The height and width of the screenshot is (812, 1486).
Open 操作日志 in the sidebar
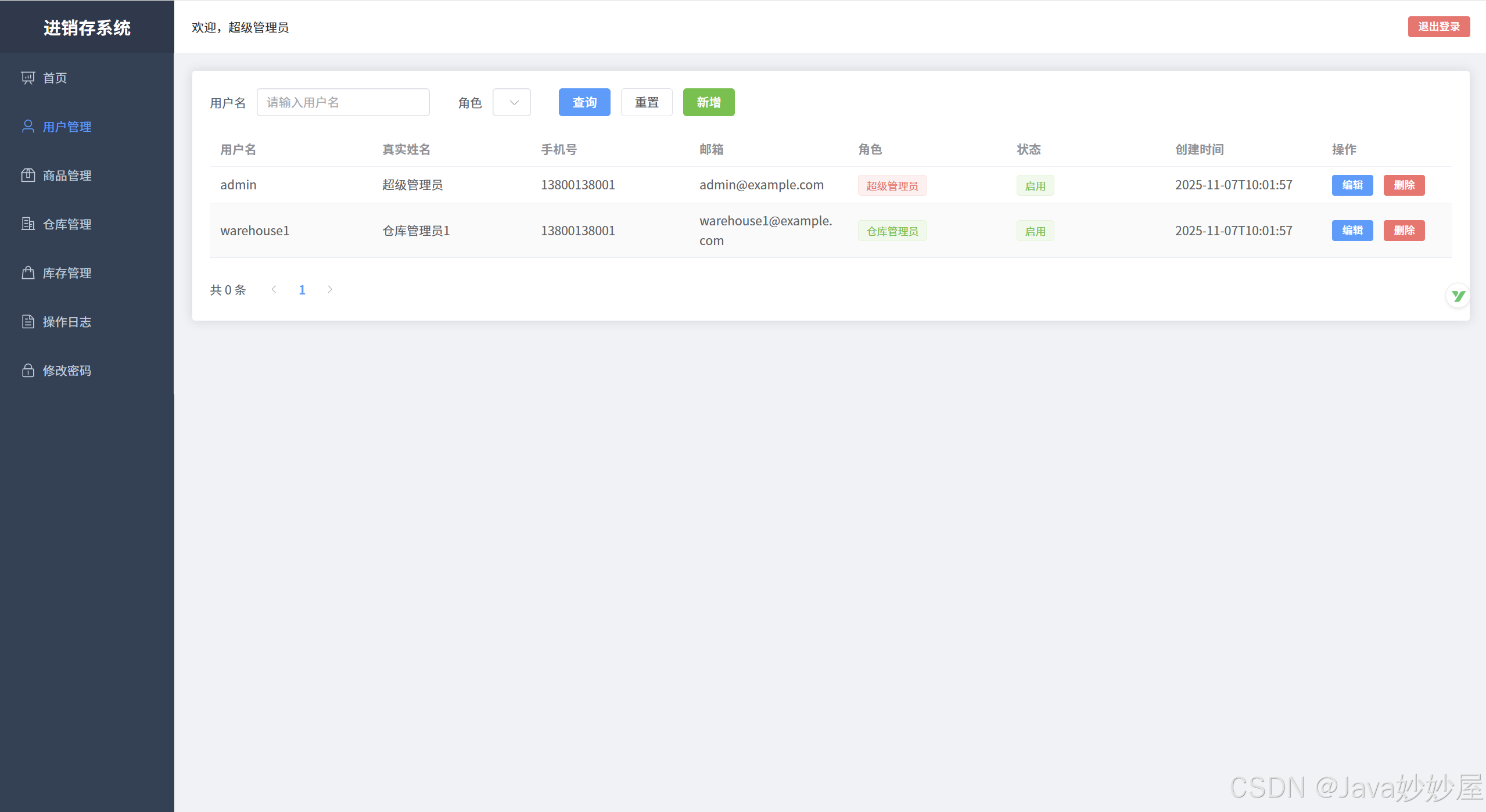point(87,322)
